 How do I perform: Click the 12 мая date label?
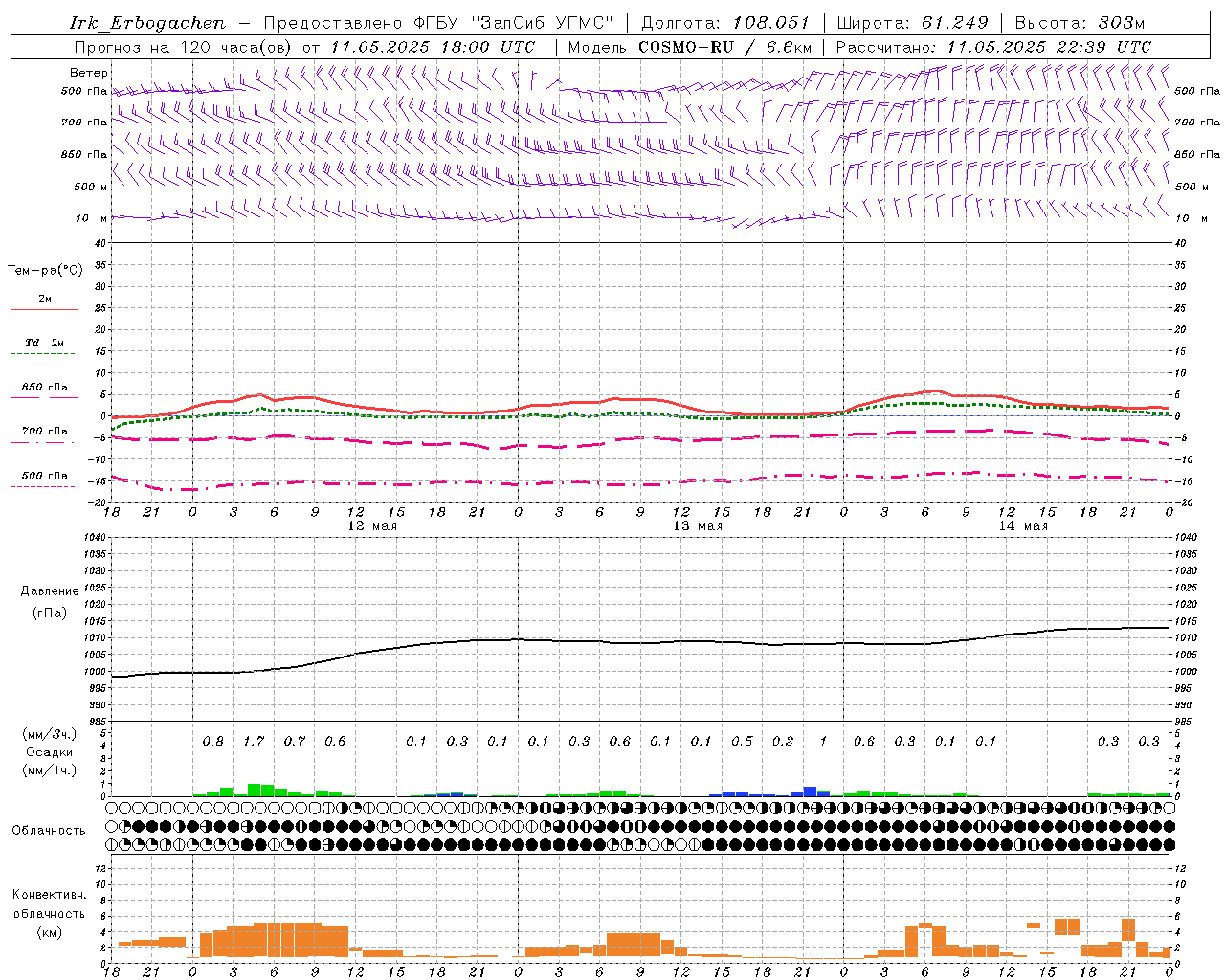[x=372, y=526]
